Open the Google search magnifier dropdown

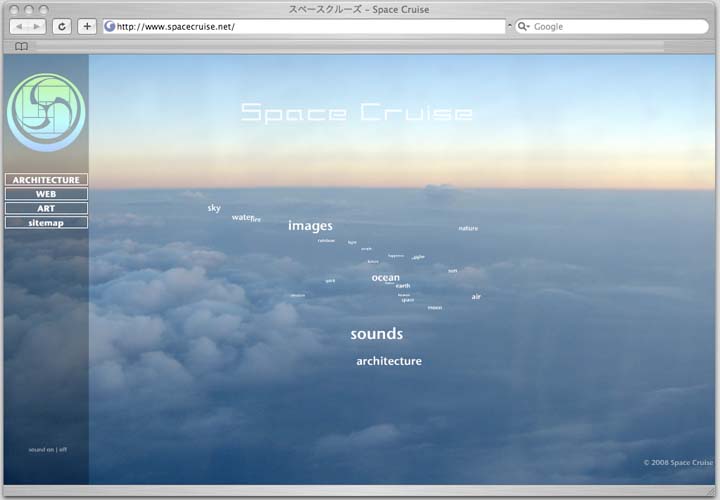pyautogui.click(x=523, y=27)
